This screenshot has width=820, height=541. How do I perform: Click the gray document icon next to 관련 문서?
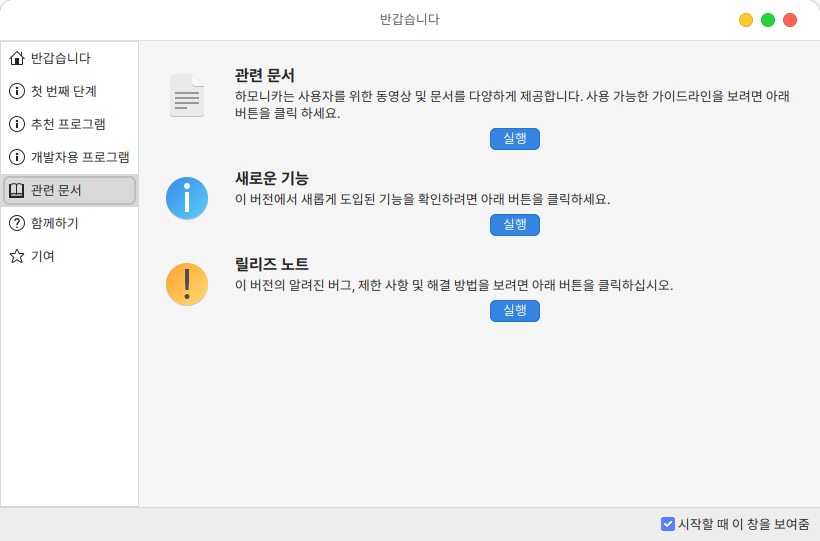187,95
